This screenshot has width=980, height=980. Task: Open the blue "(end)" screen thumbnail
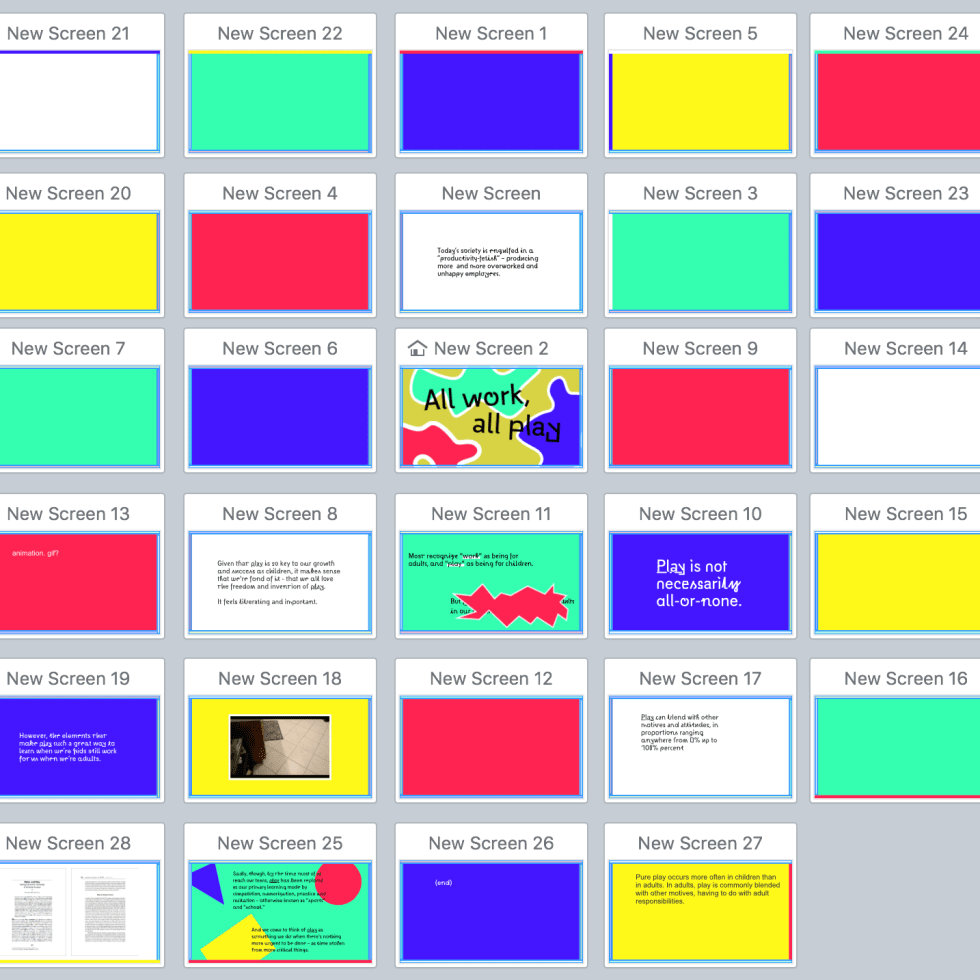click(x=490, y=911)
